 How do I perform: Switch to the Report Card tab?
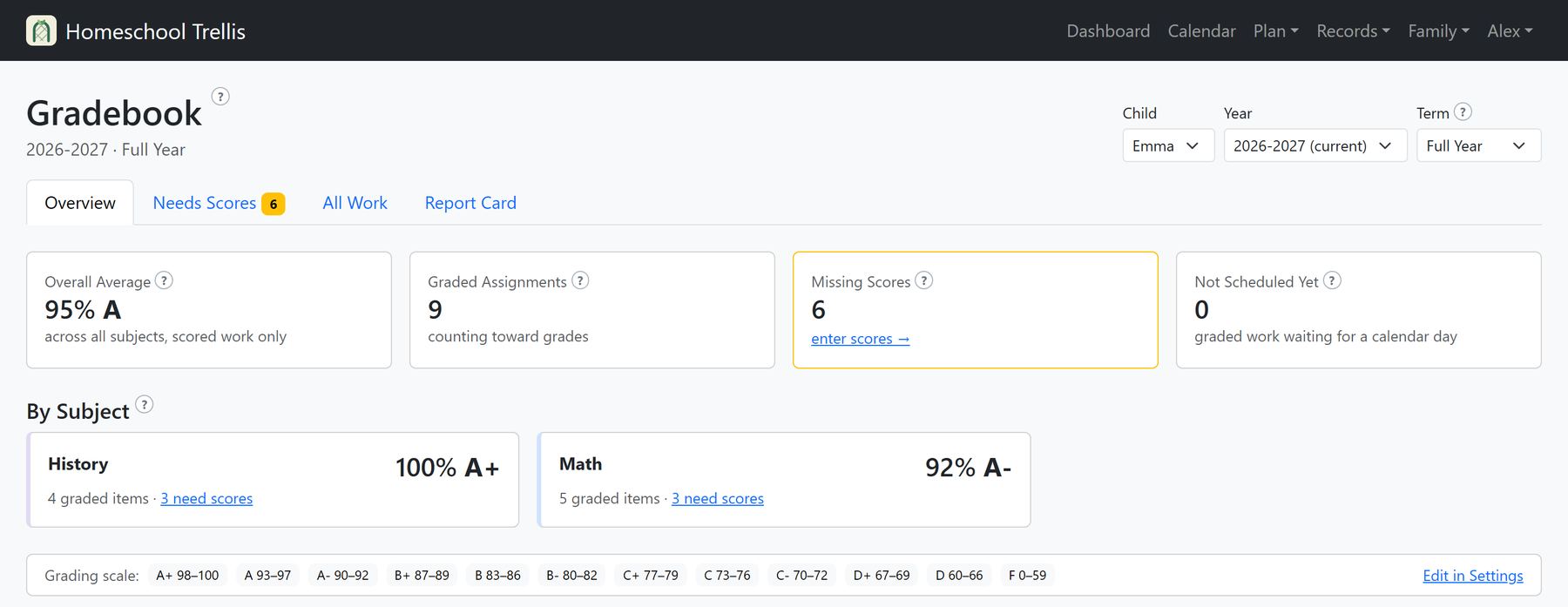pyautogui.click(x=470, y=203)
